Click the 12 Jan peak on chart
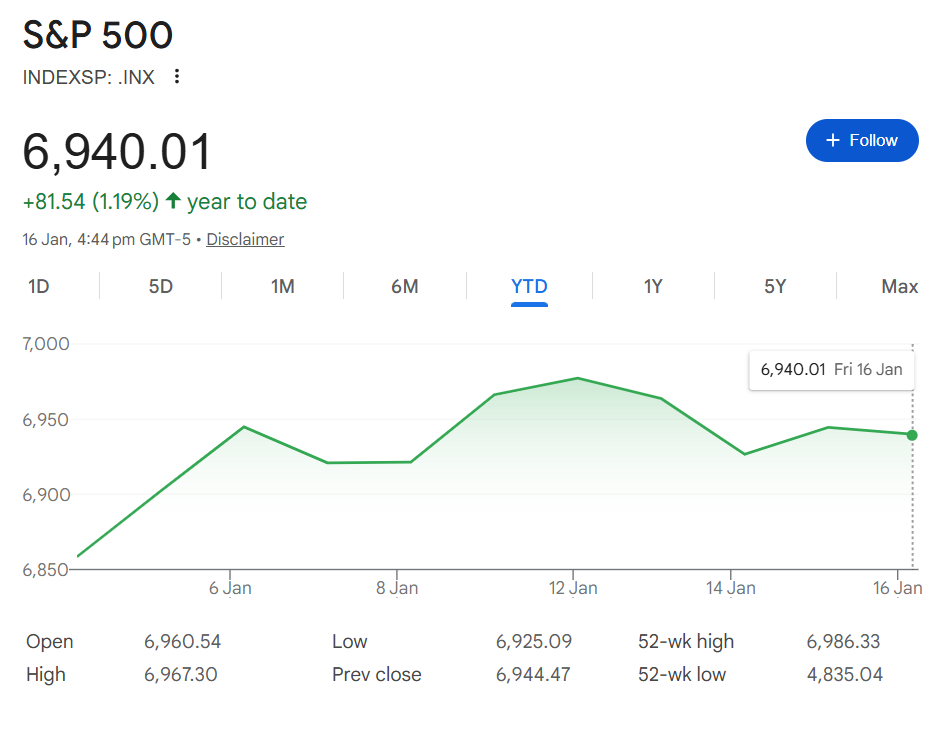 coord(577,378)
